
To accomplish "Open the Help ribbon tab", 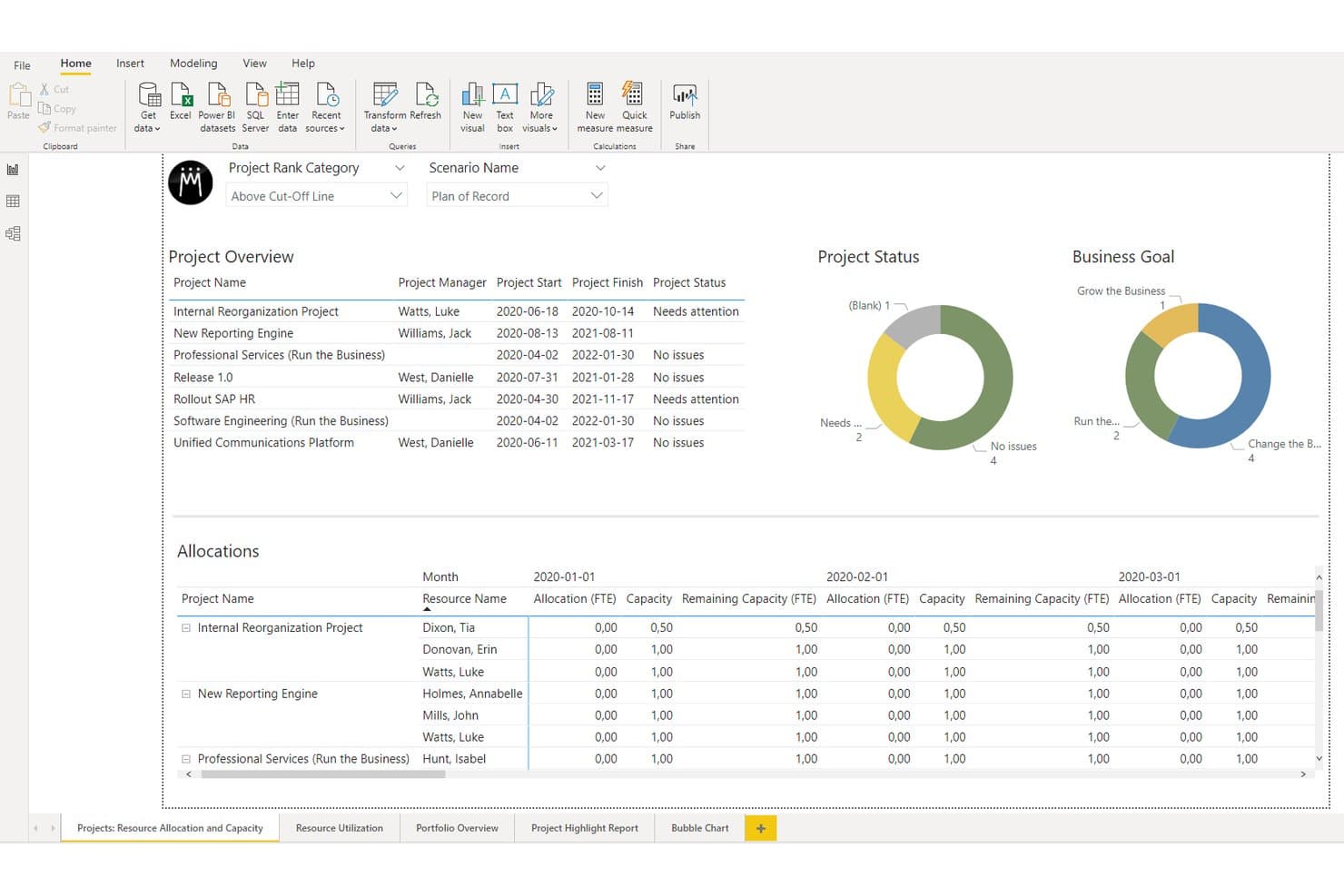I will (303, 64).
